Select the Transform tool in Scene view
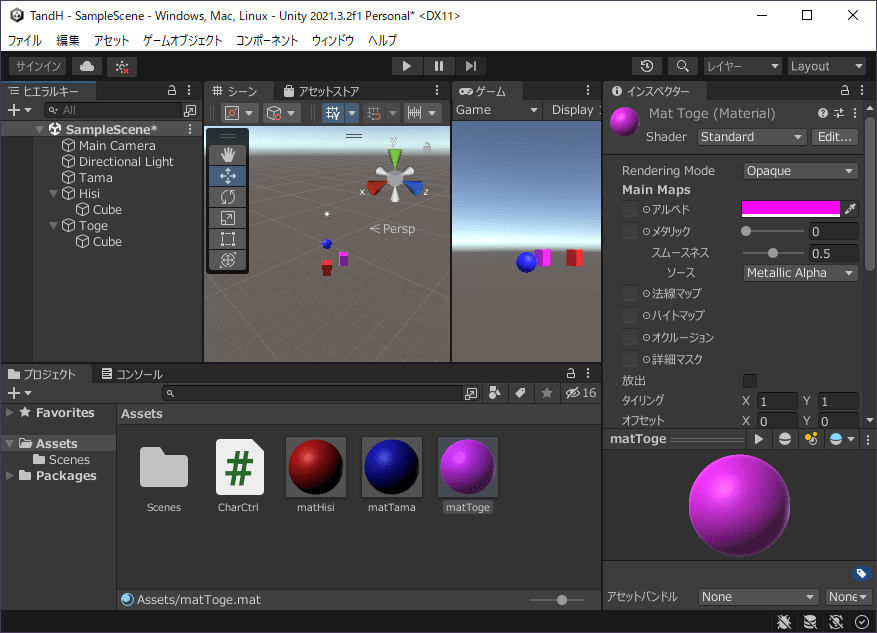The height and width of the screenshot is (633, 877). (x=228, y=260)
